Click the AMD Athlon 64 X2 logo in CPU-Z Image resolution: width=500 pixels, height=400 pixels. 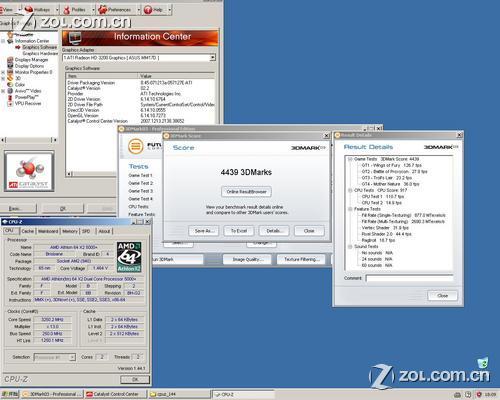pos(129,257)
